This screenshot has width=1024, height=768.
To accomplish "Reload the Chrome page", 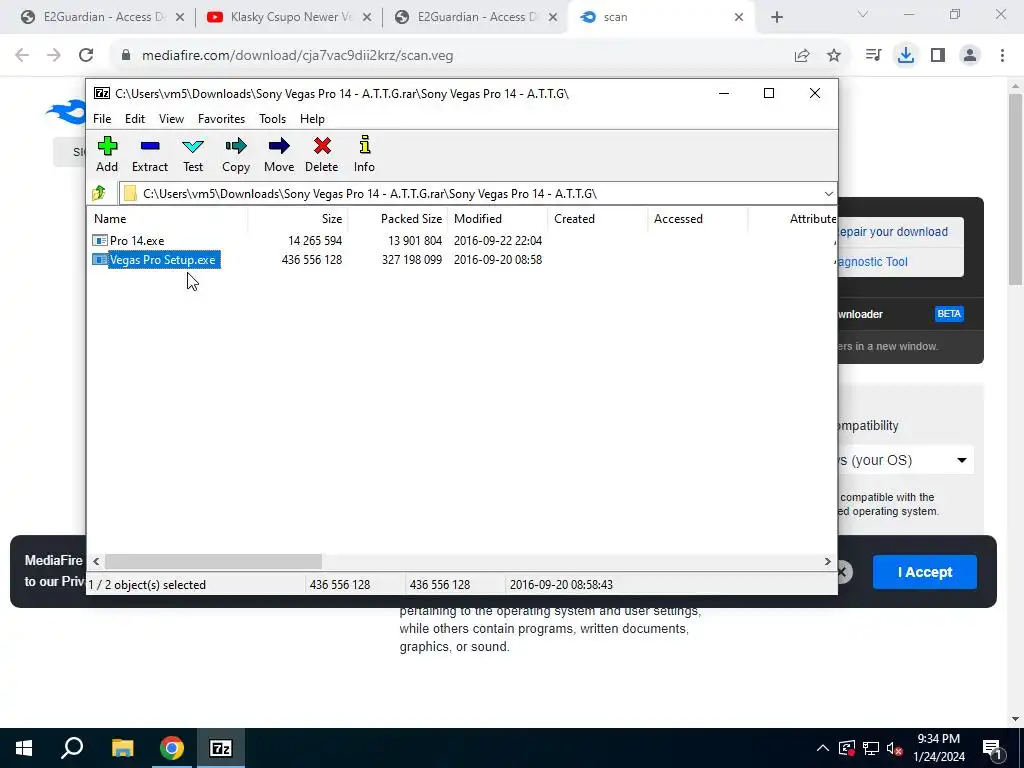I will (x=86, y=56).
